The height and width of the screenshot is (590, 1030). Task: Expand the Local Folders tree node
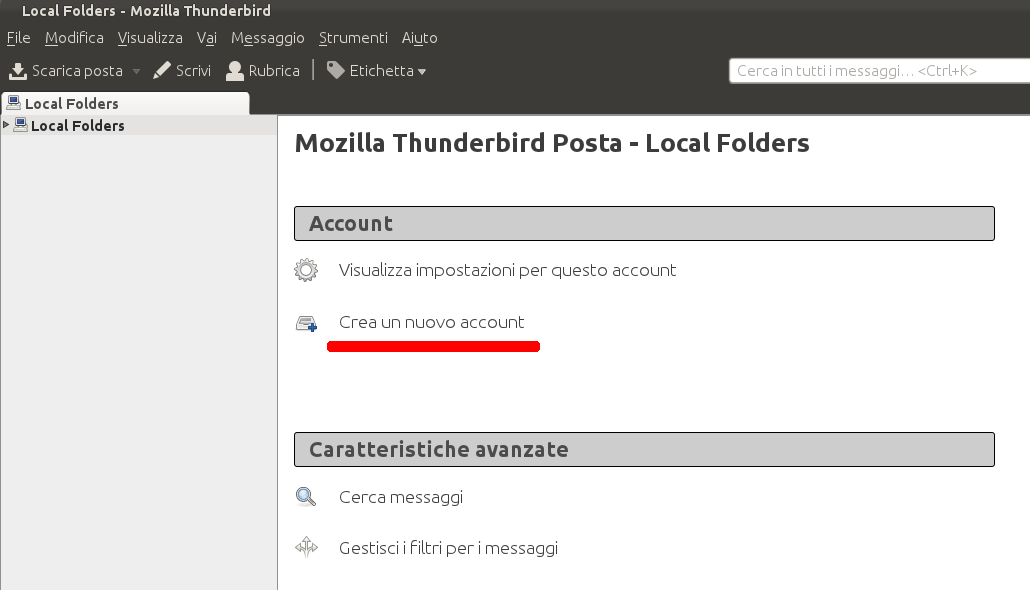[6, 124]
